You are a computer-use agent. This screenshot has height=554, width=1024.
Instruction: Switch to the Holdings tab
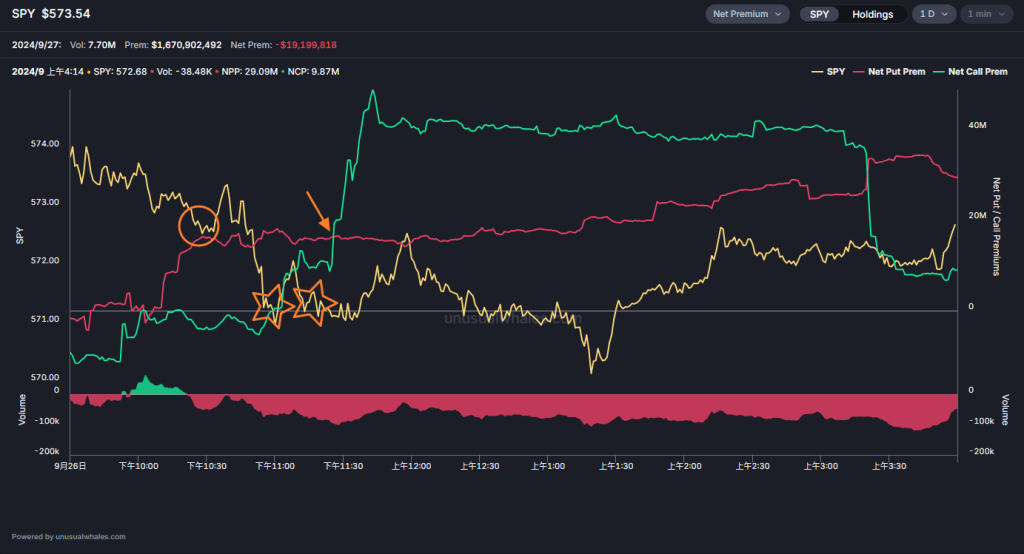[872, 14]
